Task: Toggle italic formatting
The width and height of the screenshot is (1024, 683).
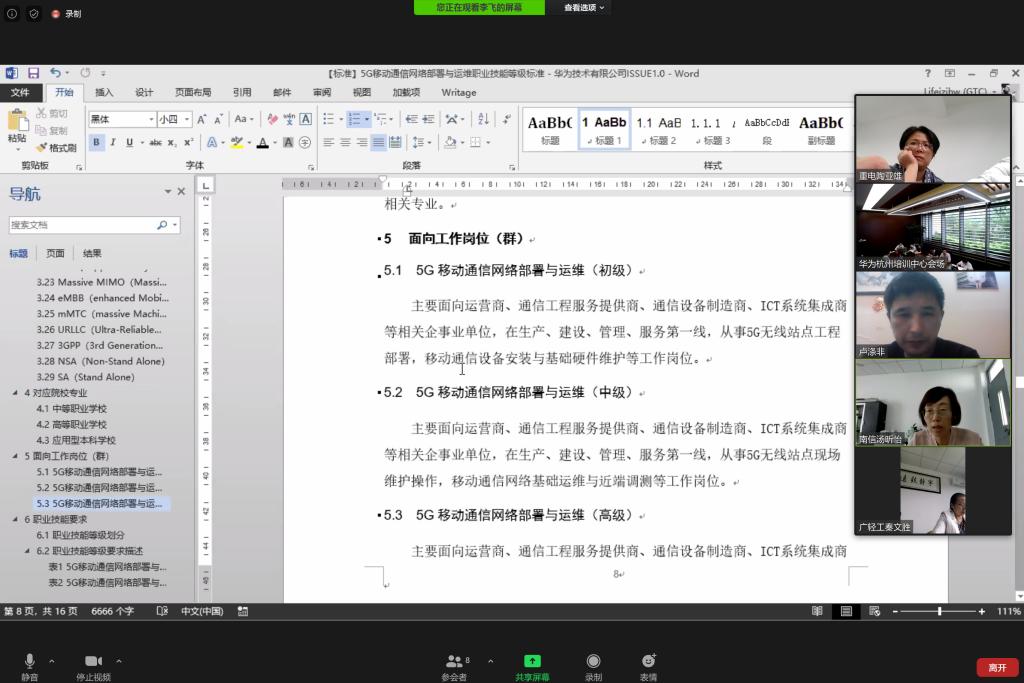Action: click(113, 142)
